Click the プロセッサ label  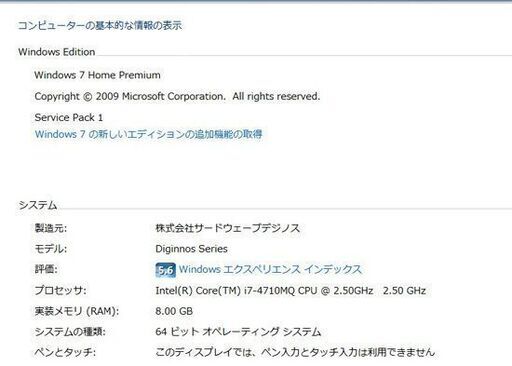click(x=60, y=290)
